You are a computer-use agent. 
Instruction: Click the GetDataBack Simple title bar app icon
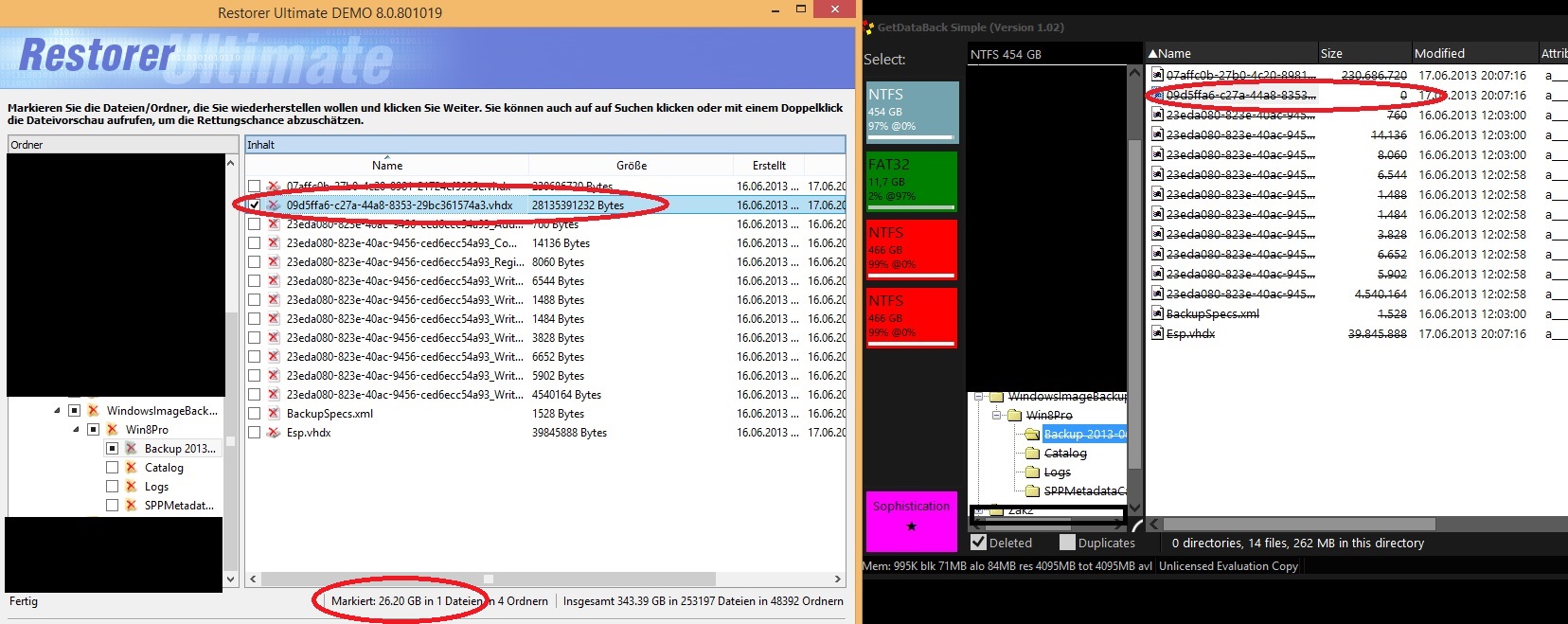pos(868,27)
